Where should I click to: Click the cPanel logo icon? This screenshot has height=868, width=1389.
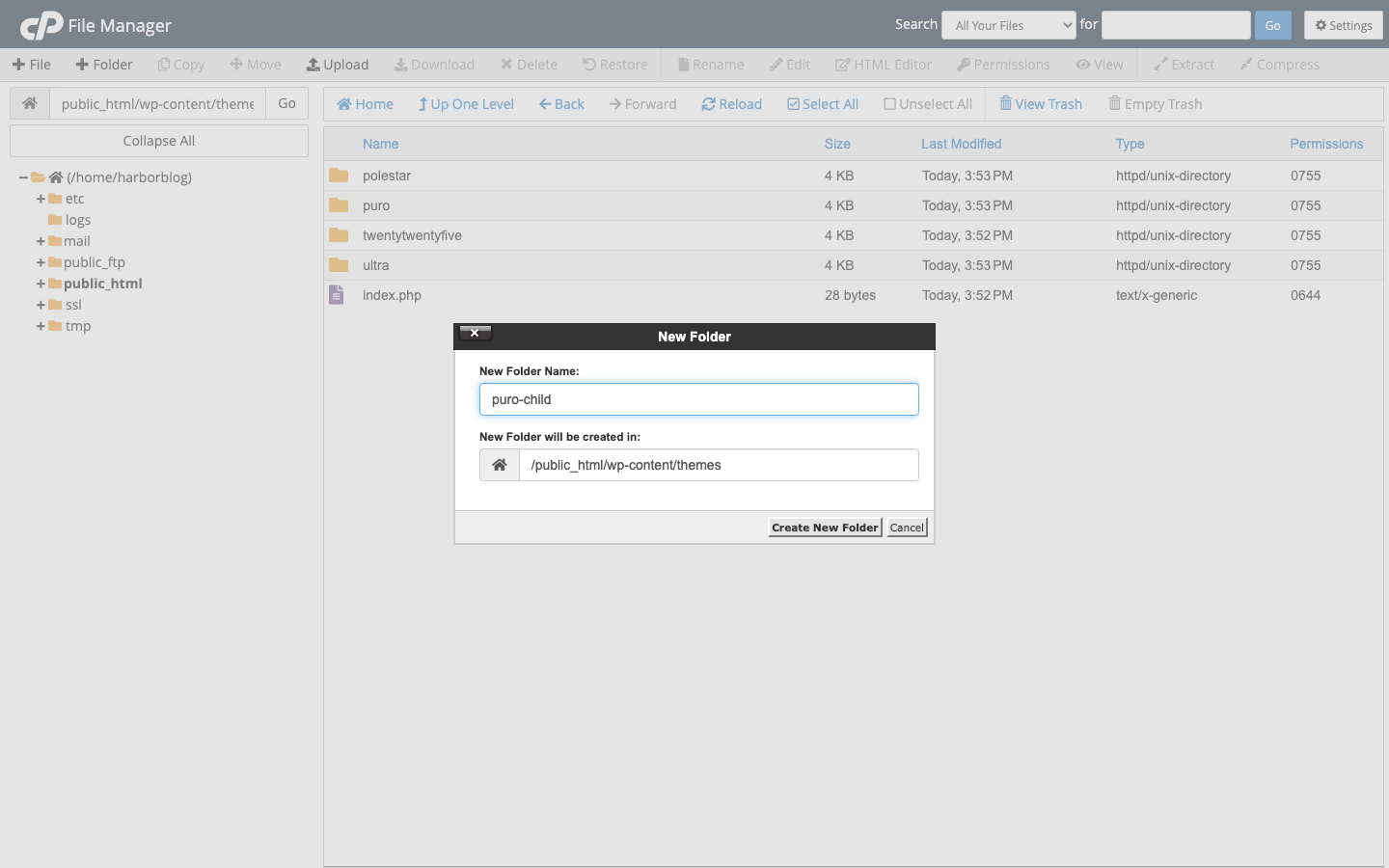(x=41, y=25)
